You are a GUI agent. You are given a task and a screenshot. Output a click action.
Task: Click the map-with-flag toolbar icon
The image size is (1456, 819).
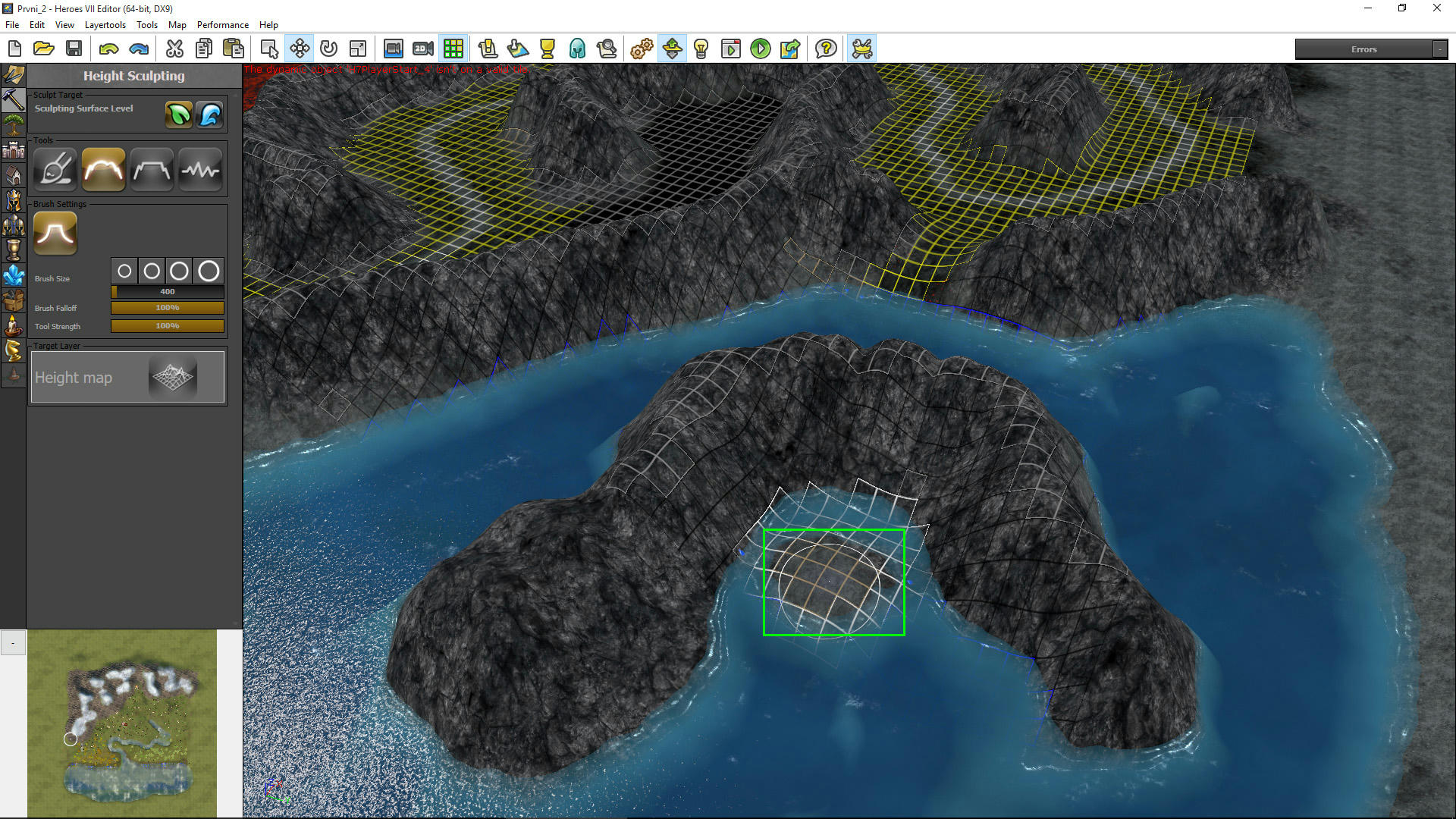[x=518, y=49]
